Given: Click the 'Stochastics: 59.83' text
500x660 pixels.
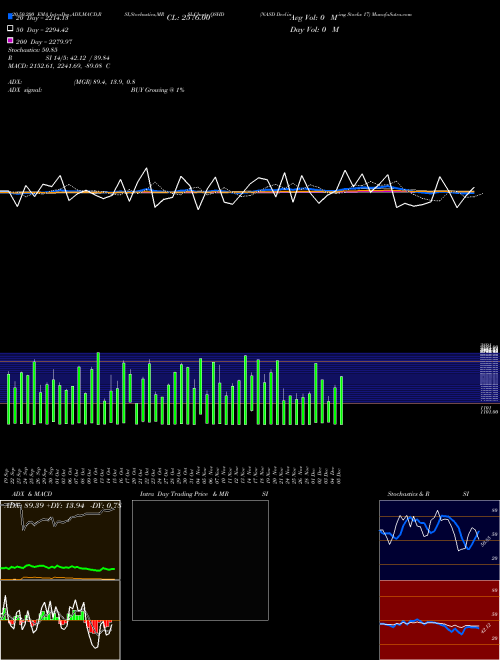Looking at the screenshot, I should coord(33,50).
